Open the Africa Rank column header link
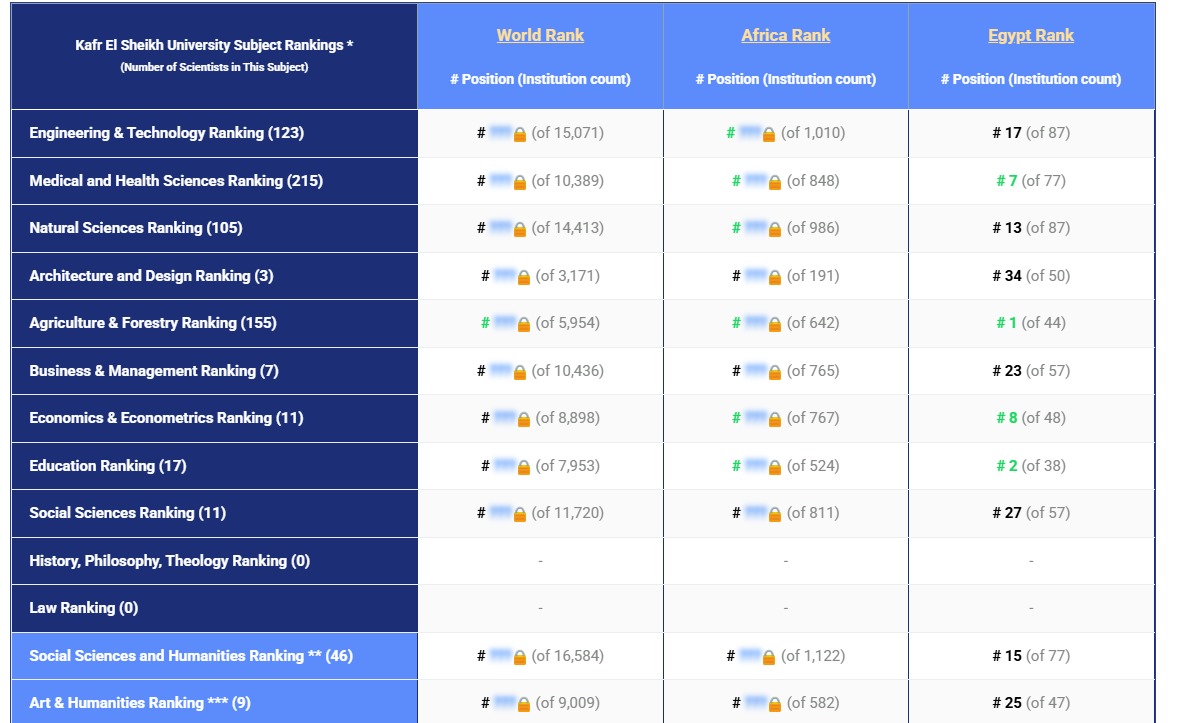1177x723 pixels. click(785, 35)
